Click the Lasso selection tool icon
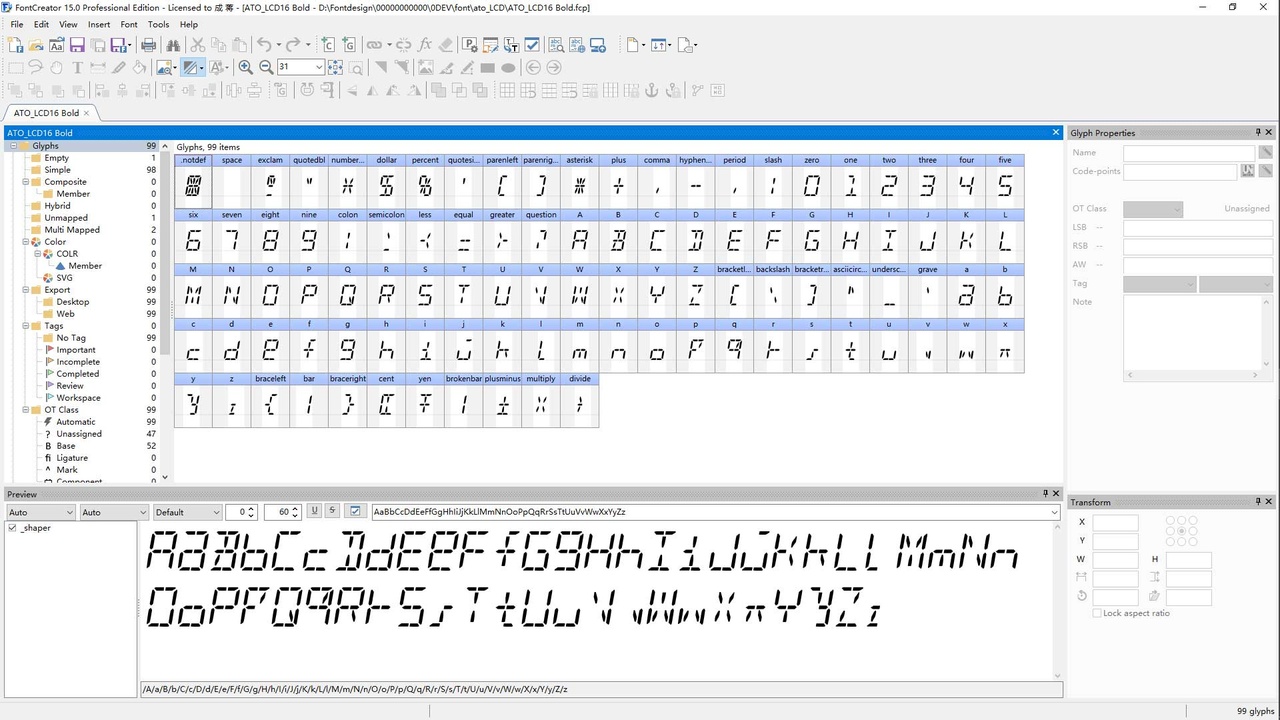 pos(35,67)
